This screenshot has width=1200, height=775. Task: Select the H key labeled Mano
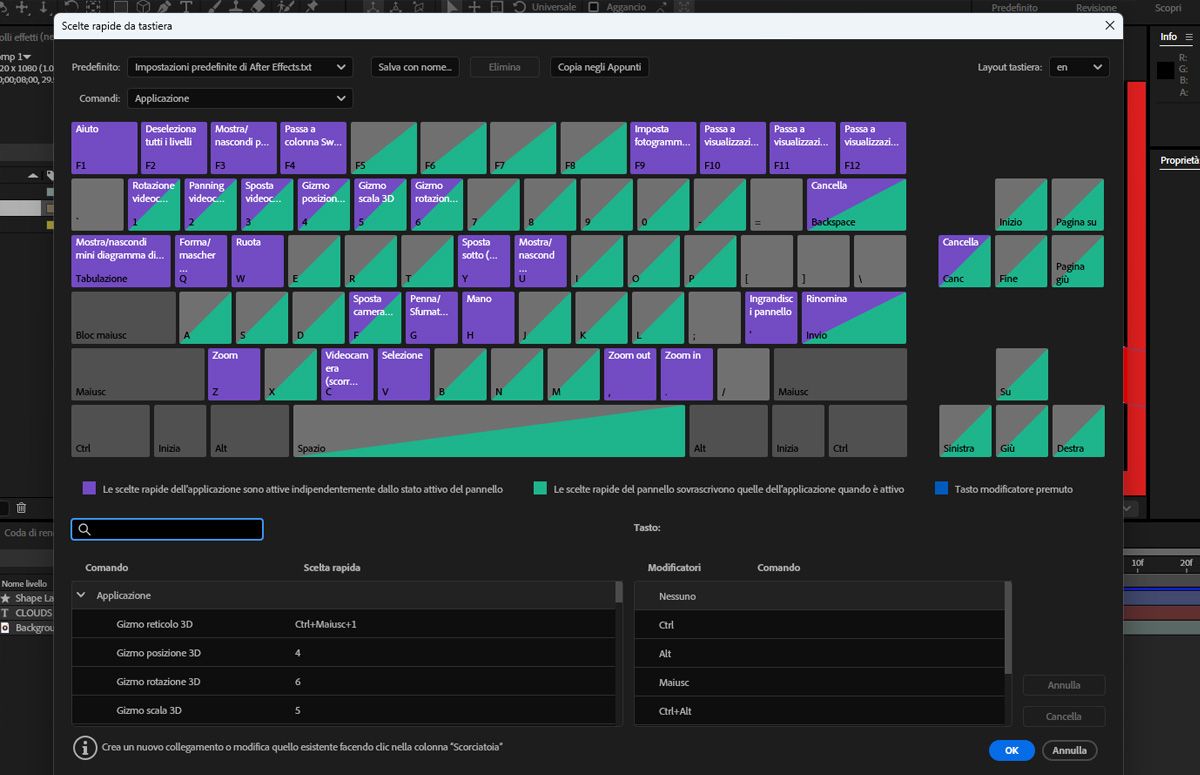[488, 318]
